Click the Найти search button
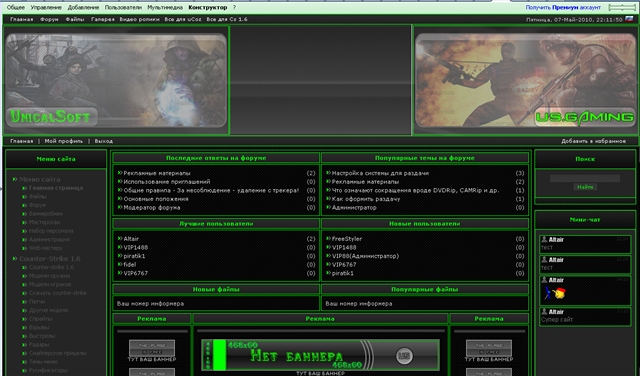The image size is (640, 376). (585, 187)
